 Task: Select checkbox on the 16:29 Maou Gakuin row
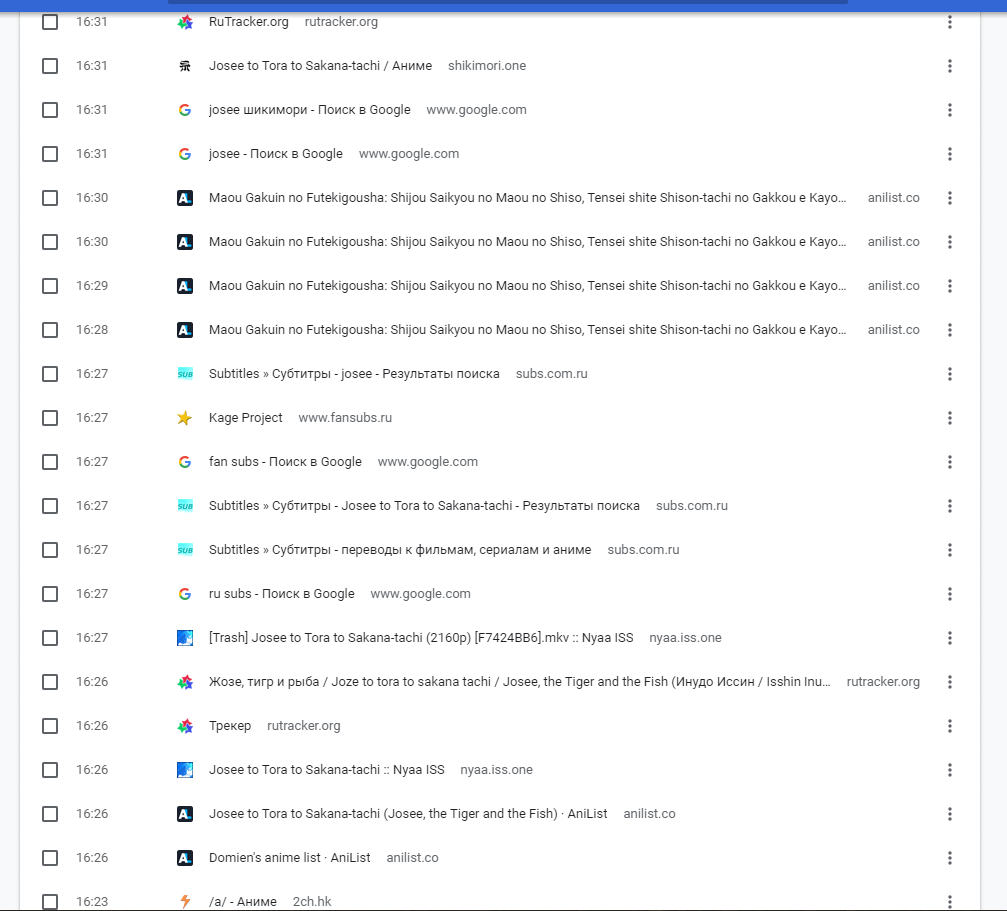point(50,286)
